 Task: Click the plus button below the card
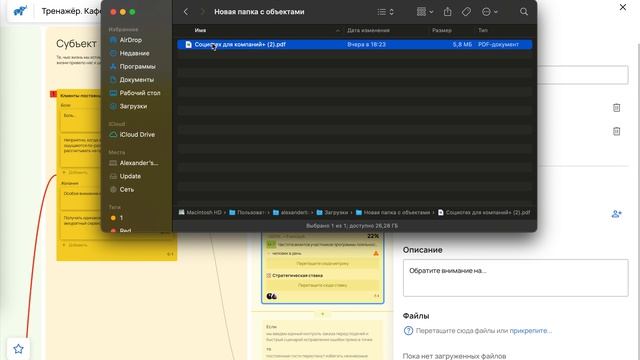click(322, 314)
